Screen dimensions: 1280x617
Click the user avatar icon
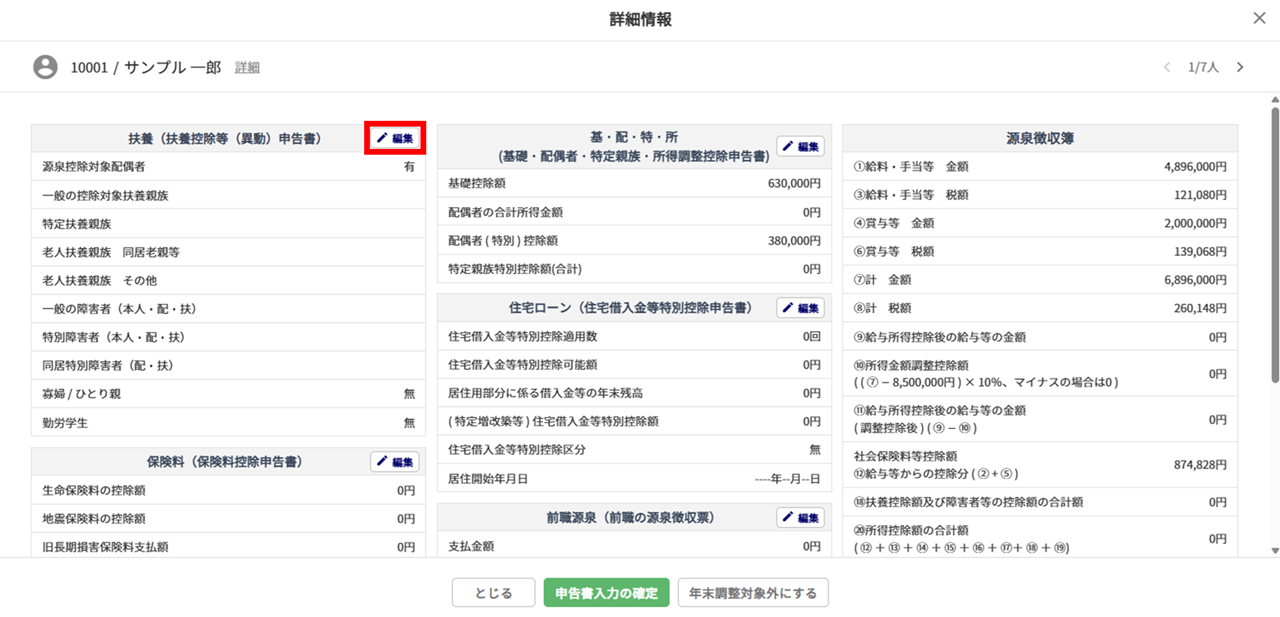45,67
